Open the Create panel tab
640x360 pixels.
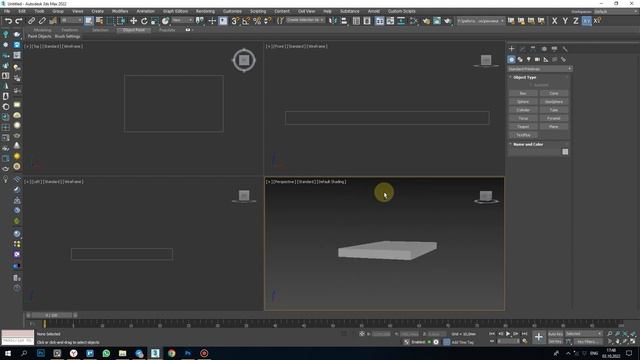click(511, 49)
